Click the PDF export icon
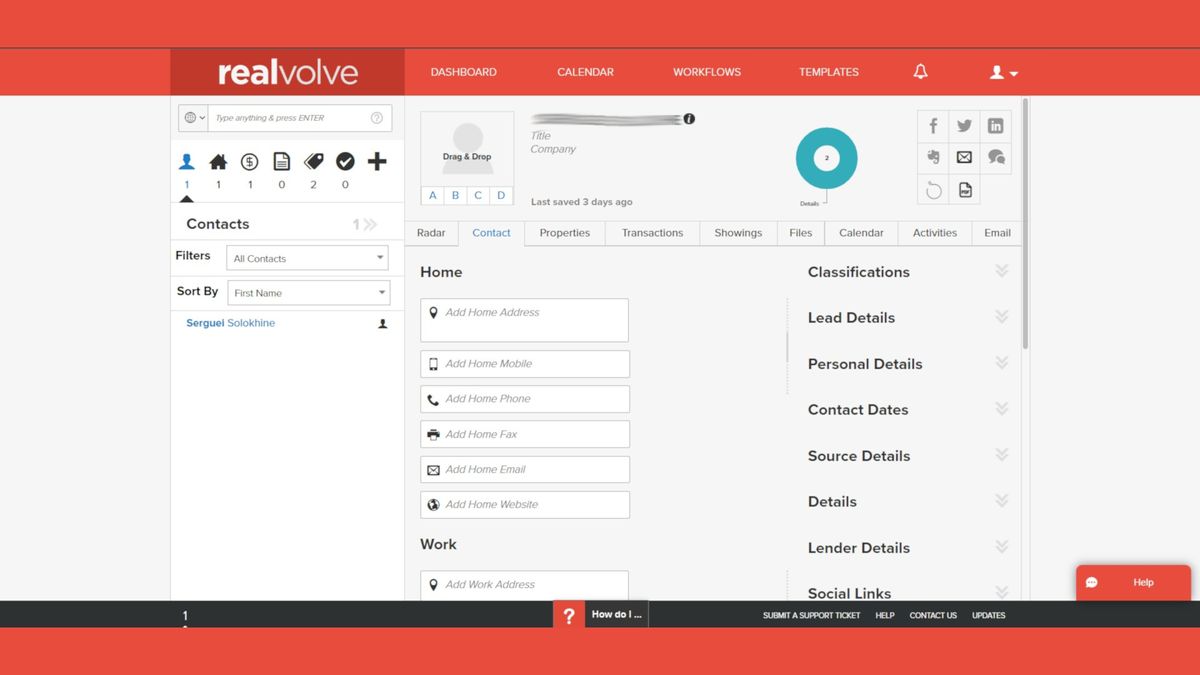1200x675 pixels. point(964,189)
